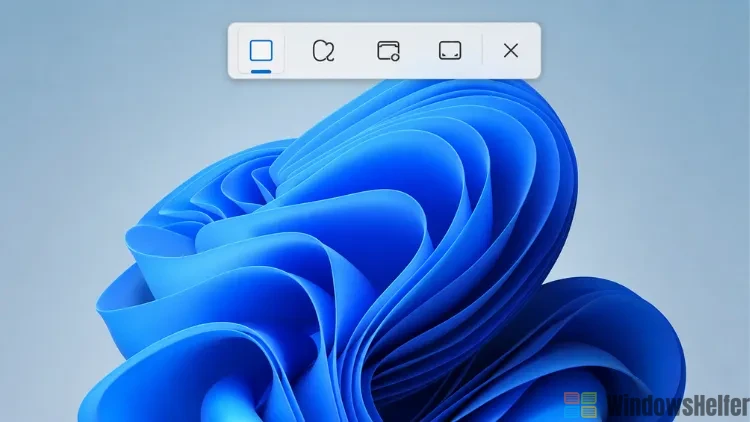Pick the Fullscreen Snip mode icon
Screen dimensions: 750x422
click(450, 51)
